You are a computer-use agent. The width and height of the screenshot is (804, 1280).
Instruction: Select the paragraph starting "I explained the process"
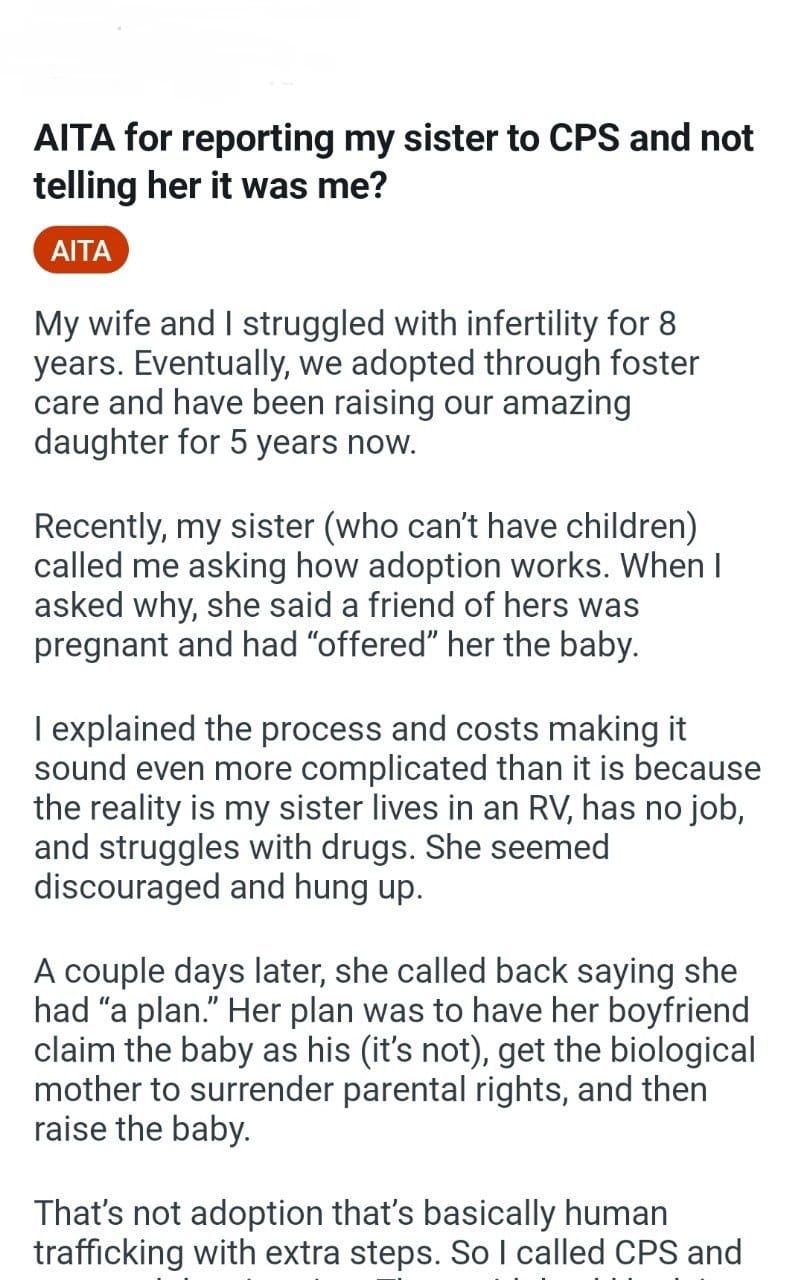396,808
